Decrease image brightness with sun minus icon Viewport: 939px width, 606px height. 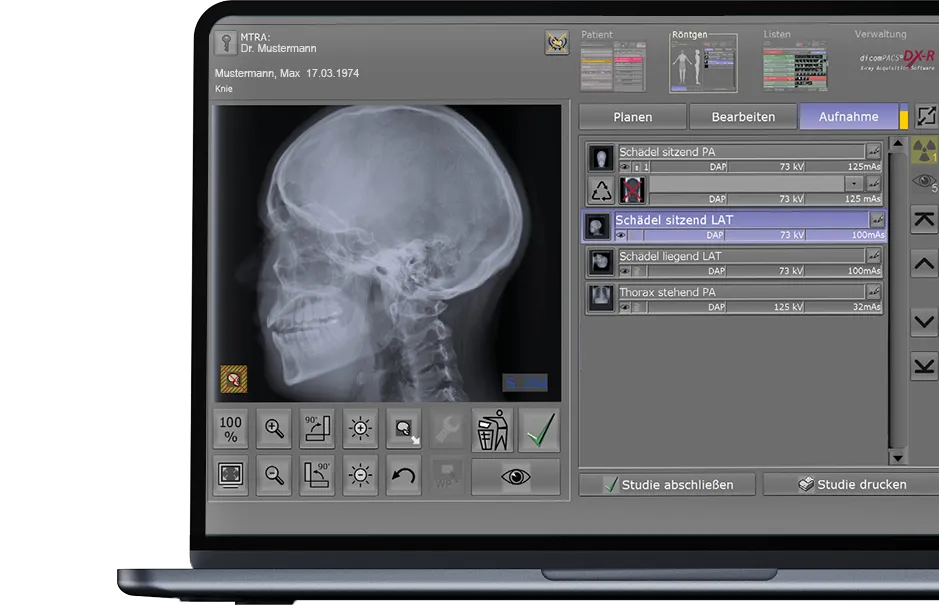coord(360,475)
